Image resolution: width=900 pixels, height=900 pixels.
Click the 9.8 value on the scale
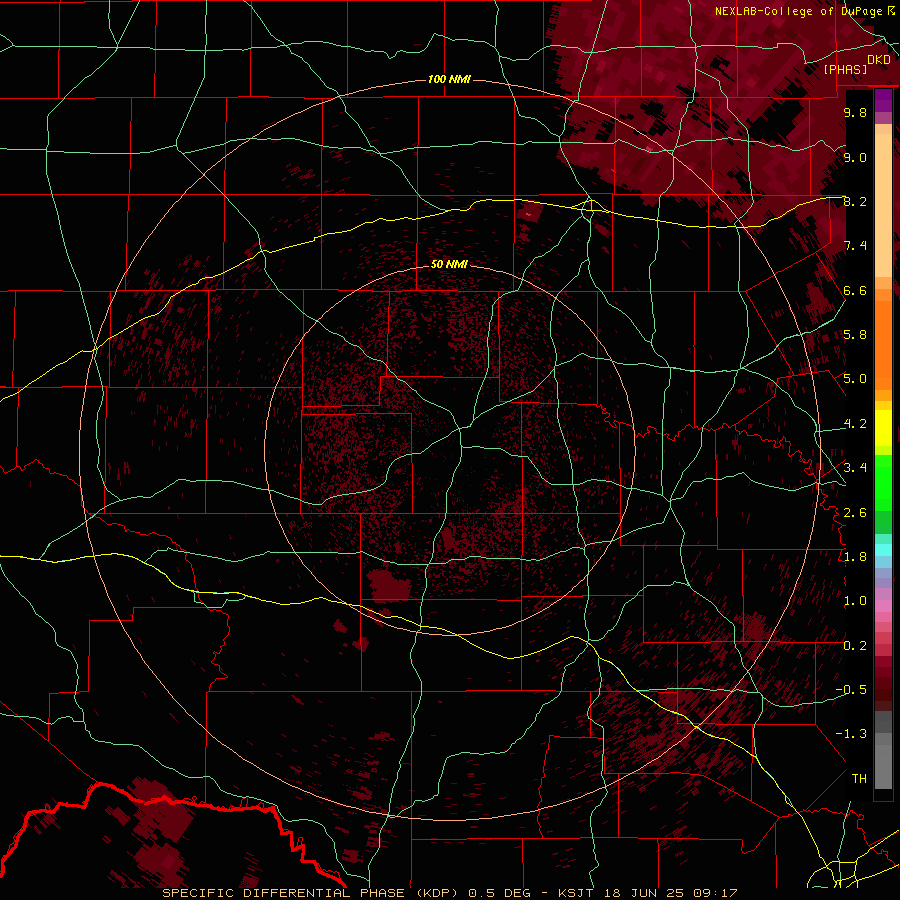pyautogui.click(x=855, y=113)
